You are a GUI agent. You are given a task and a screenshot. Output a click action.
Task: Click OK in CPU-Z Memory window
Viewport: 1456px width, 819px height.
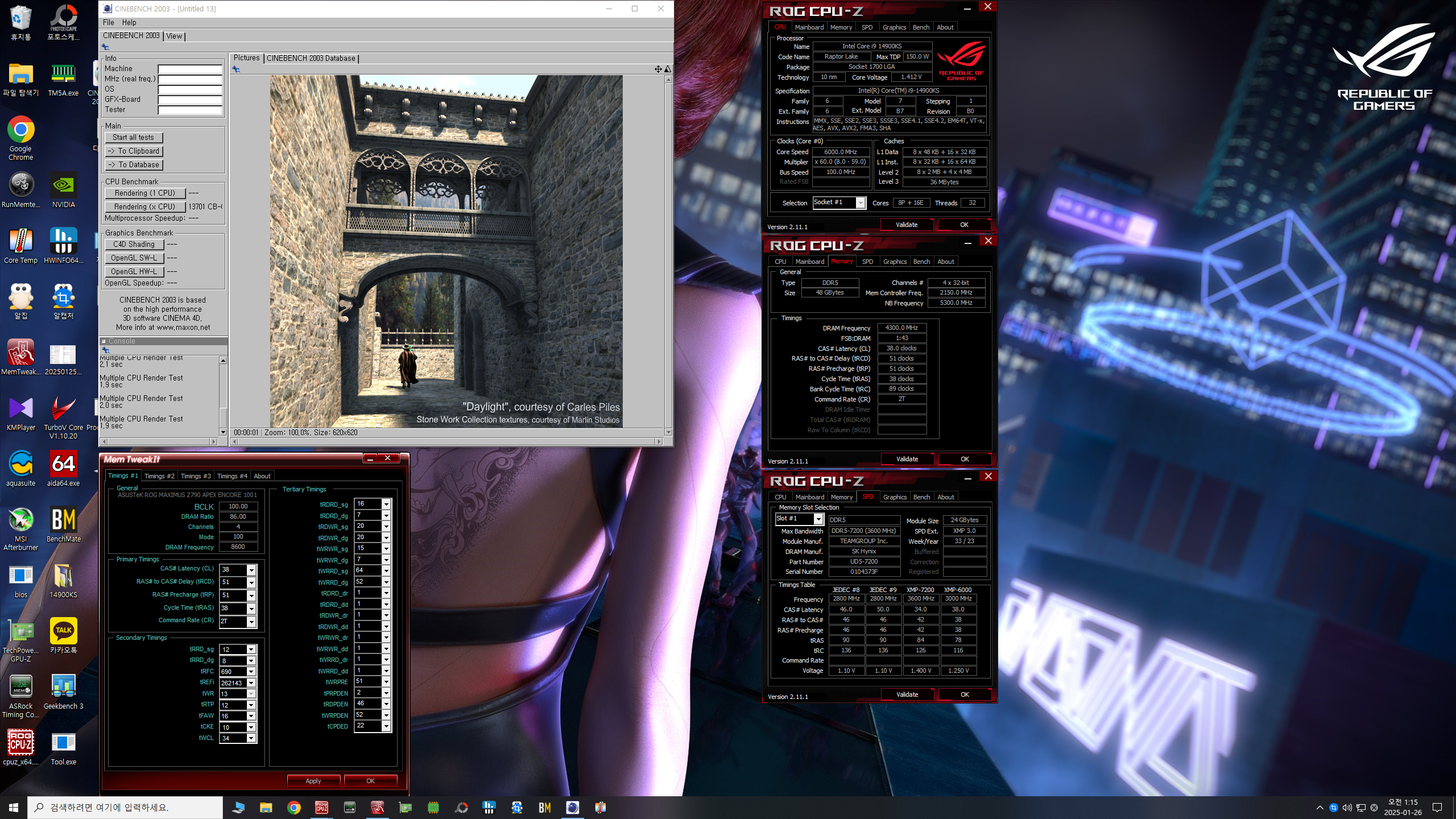click(x=965, y=459)
